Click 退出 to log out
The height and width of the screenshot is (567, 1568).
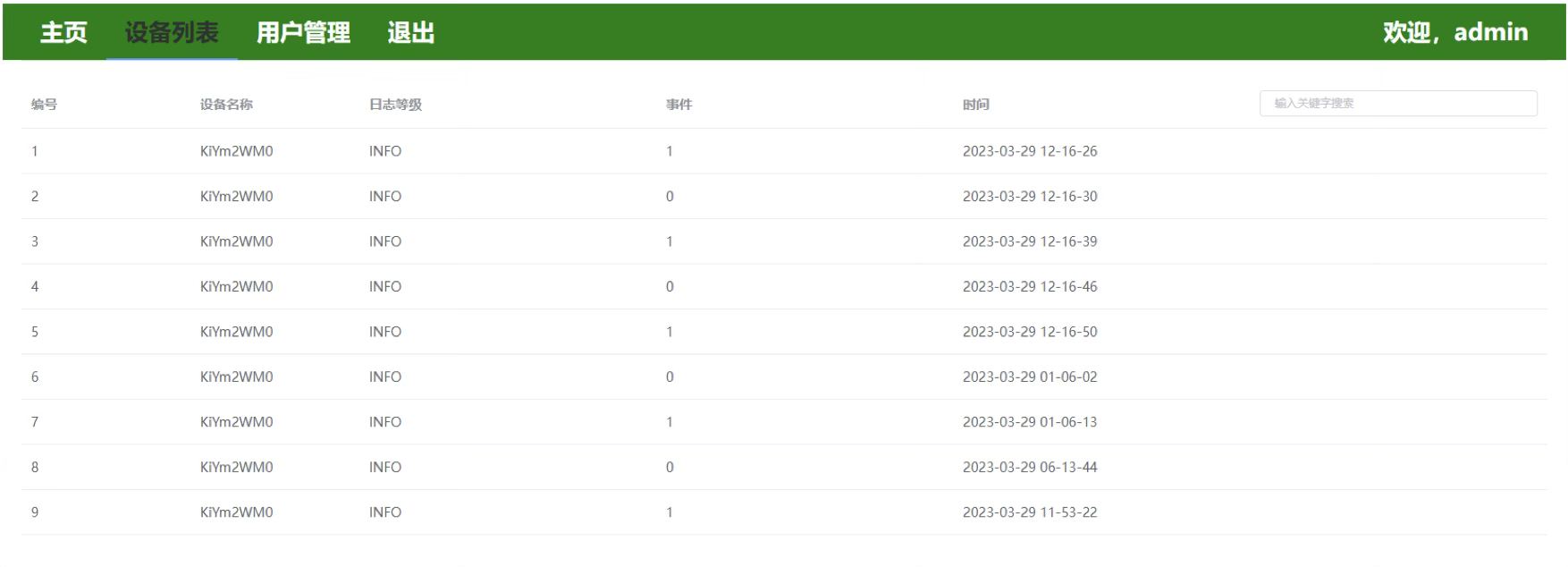click(x=411, y=33)
